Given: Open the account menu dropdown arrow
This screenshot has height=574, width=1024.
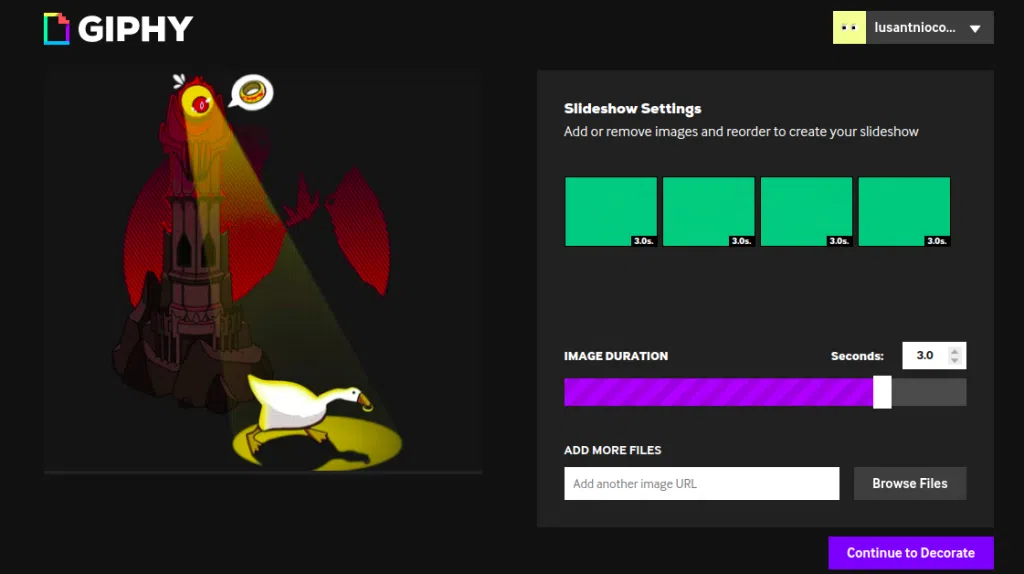Looking at the screenshot, I should pyautogui.click(x=975, y=29).
